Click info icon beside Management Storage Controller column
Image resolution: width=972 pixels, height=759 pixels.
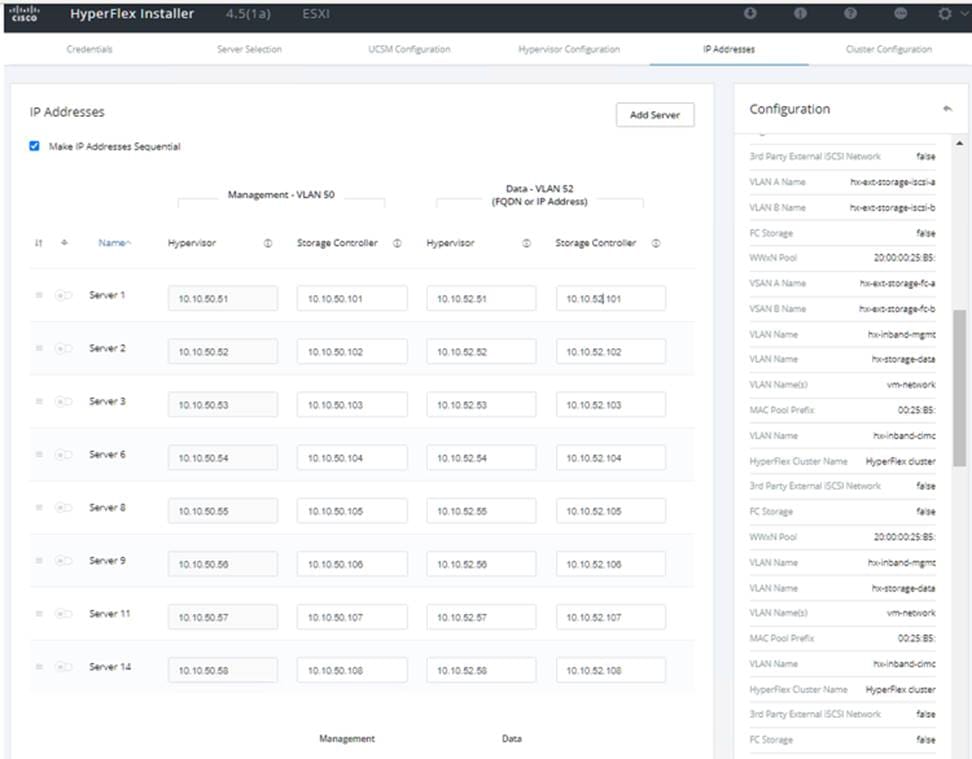click(397, 243)
